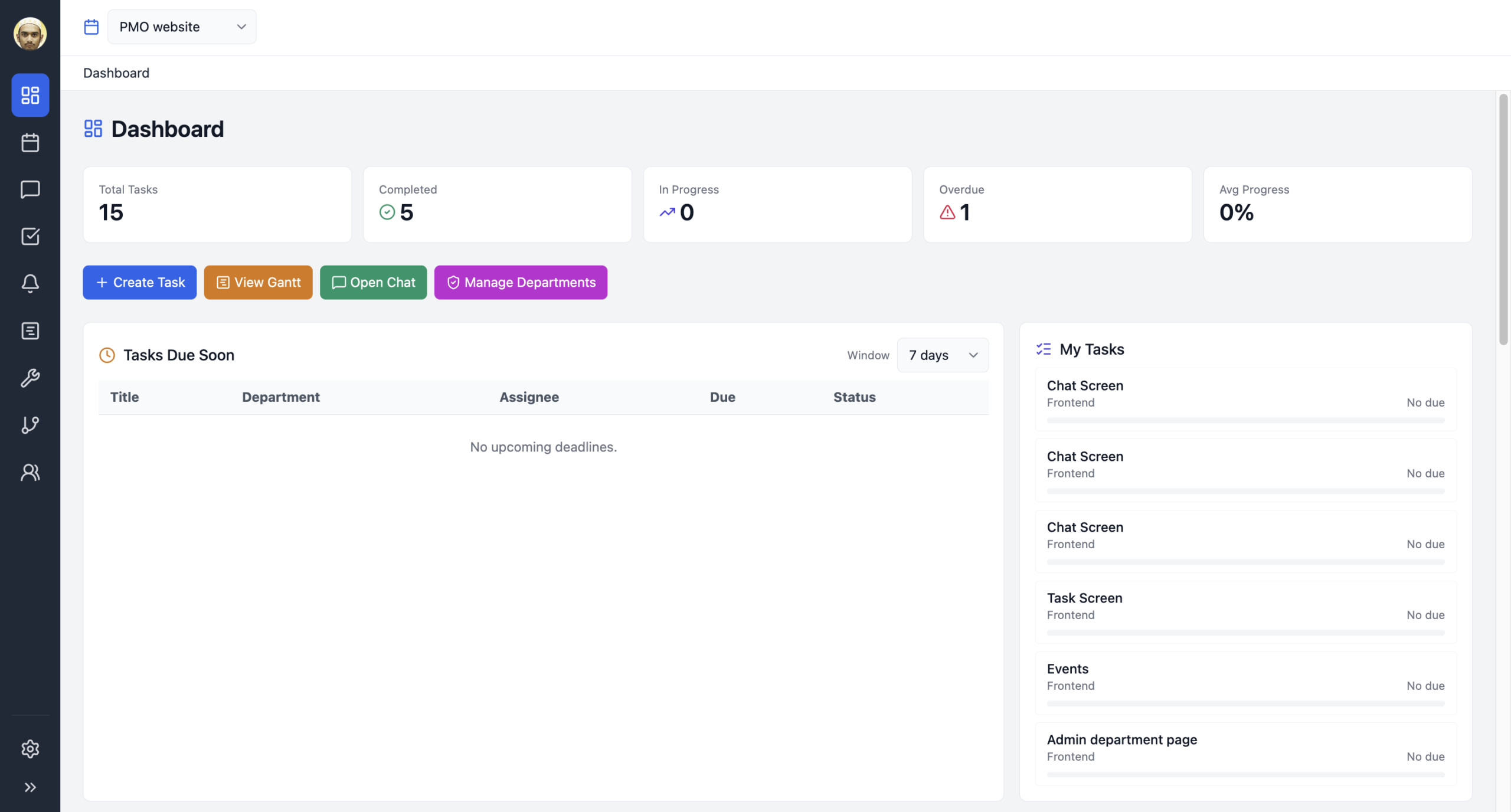
Task: Open the PMO website project dropdown
Action: [182, 27]
